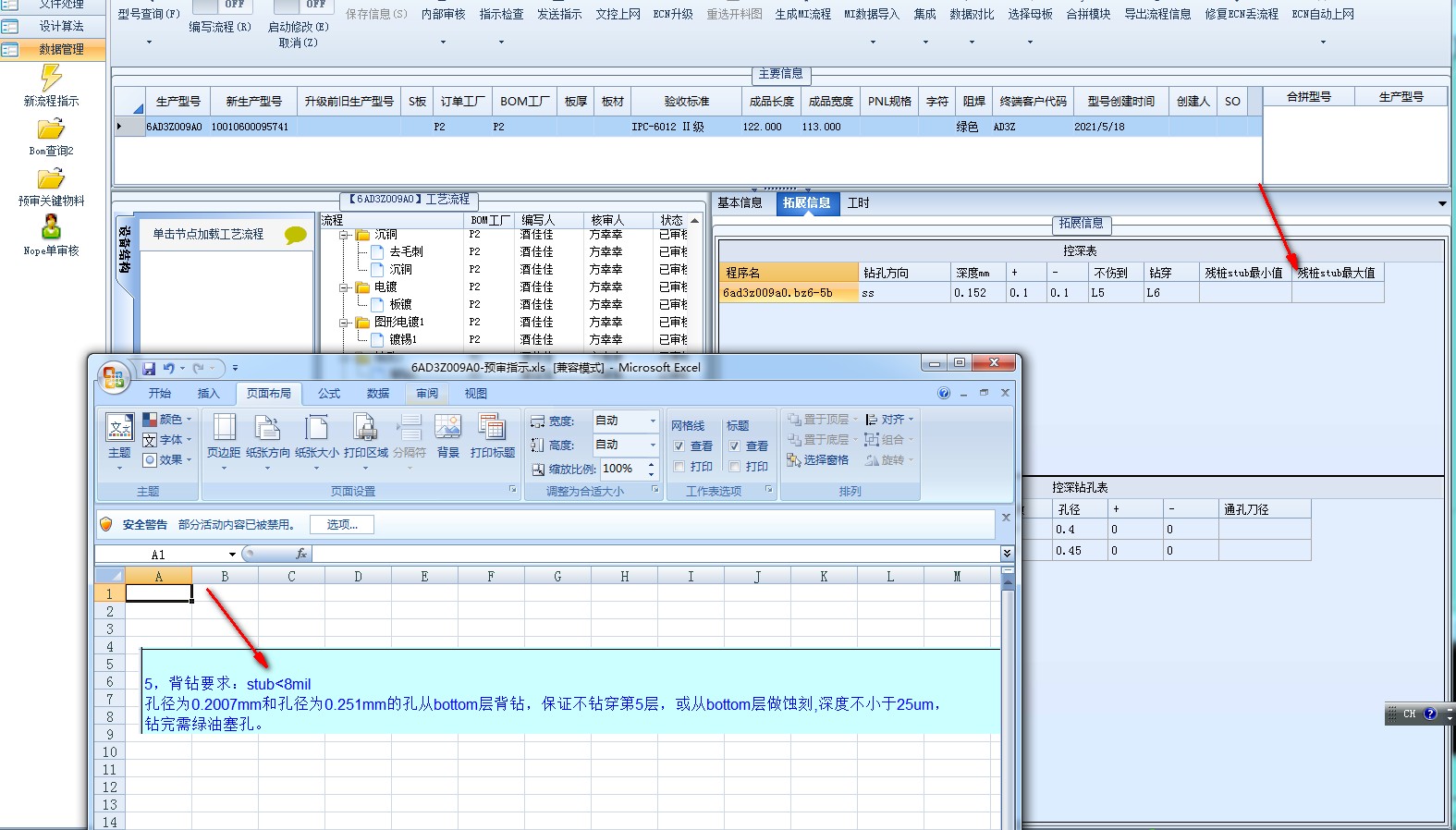The width and height of the screenshot is (1456, 830).
Task: Click the 缩放比例 100% input field
Action: (623, 469)
